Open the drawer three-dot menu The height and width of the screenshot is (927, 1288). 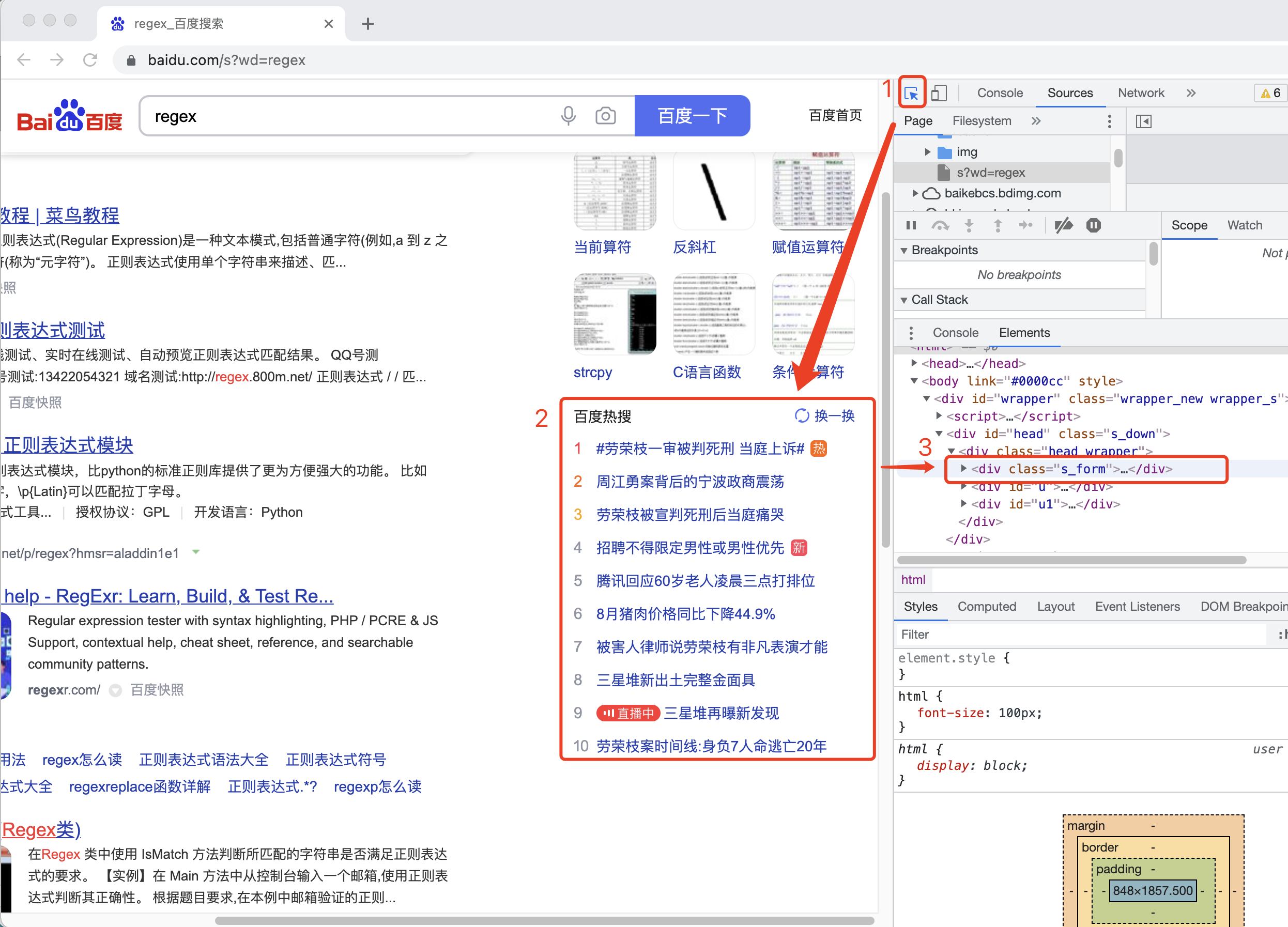click(x=910, y=333)
